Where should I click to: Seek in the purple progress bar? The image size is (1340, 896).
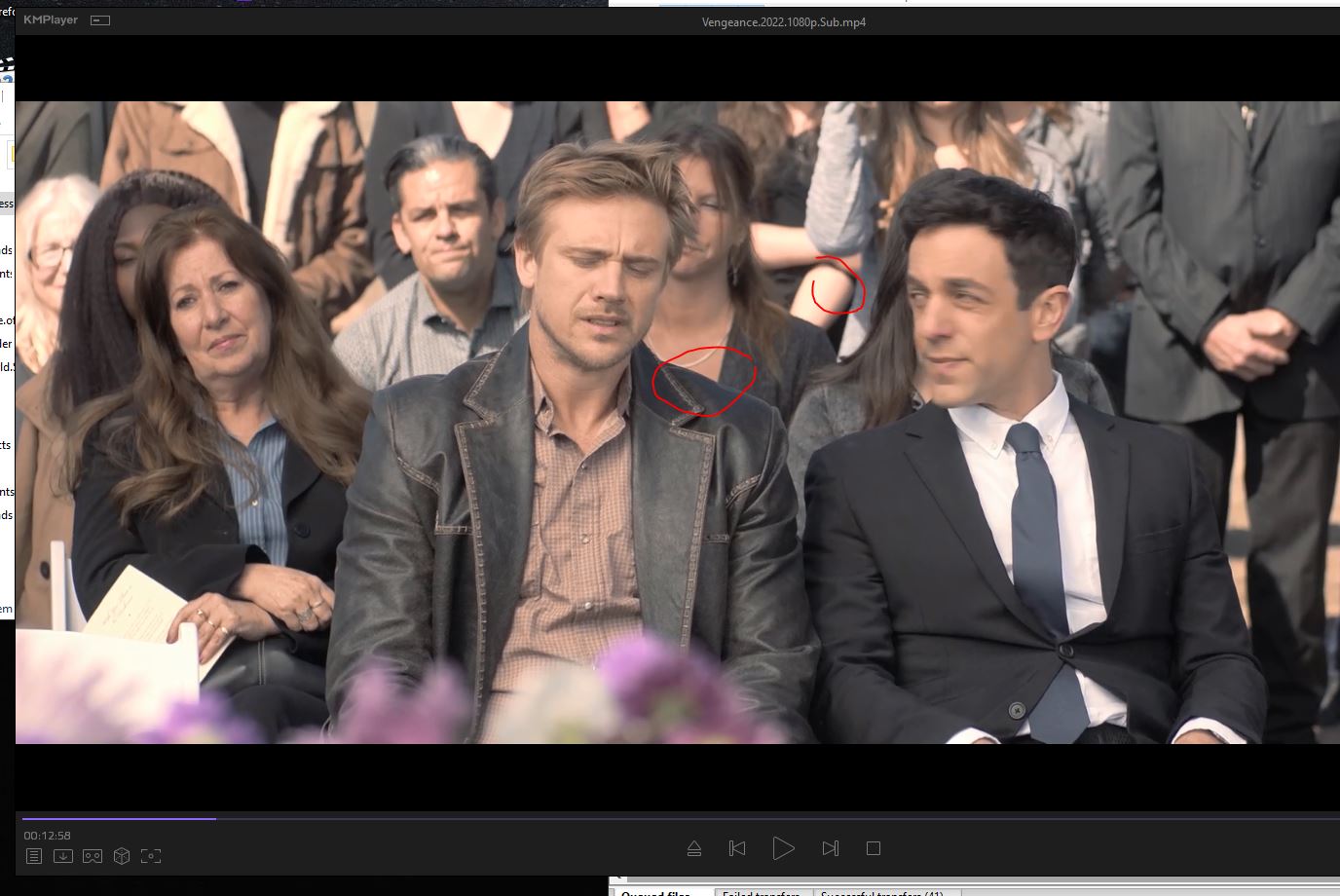(117, 818)
